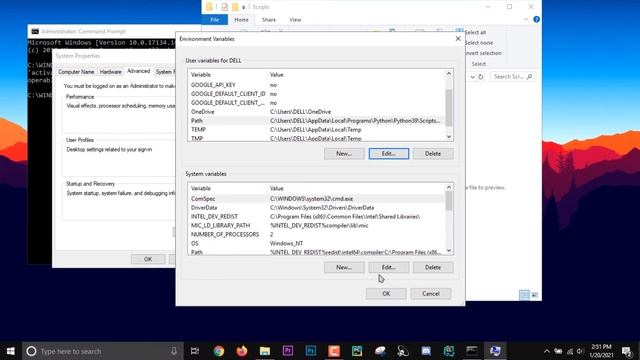
Task: Click the Cortana microphone icon
Action: point(174,351)
